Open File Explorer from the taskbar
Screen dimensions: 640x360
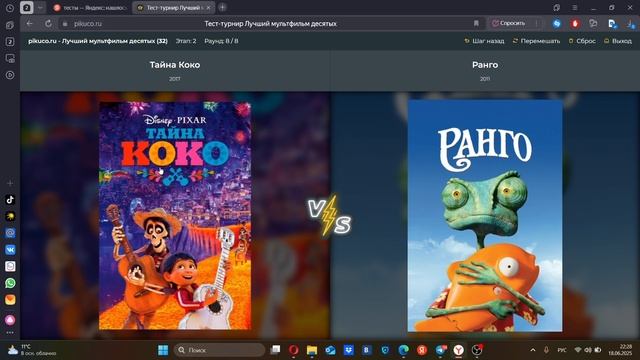312,350
